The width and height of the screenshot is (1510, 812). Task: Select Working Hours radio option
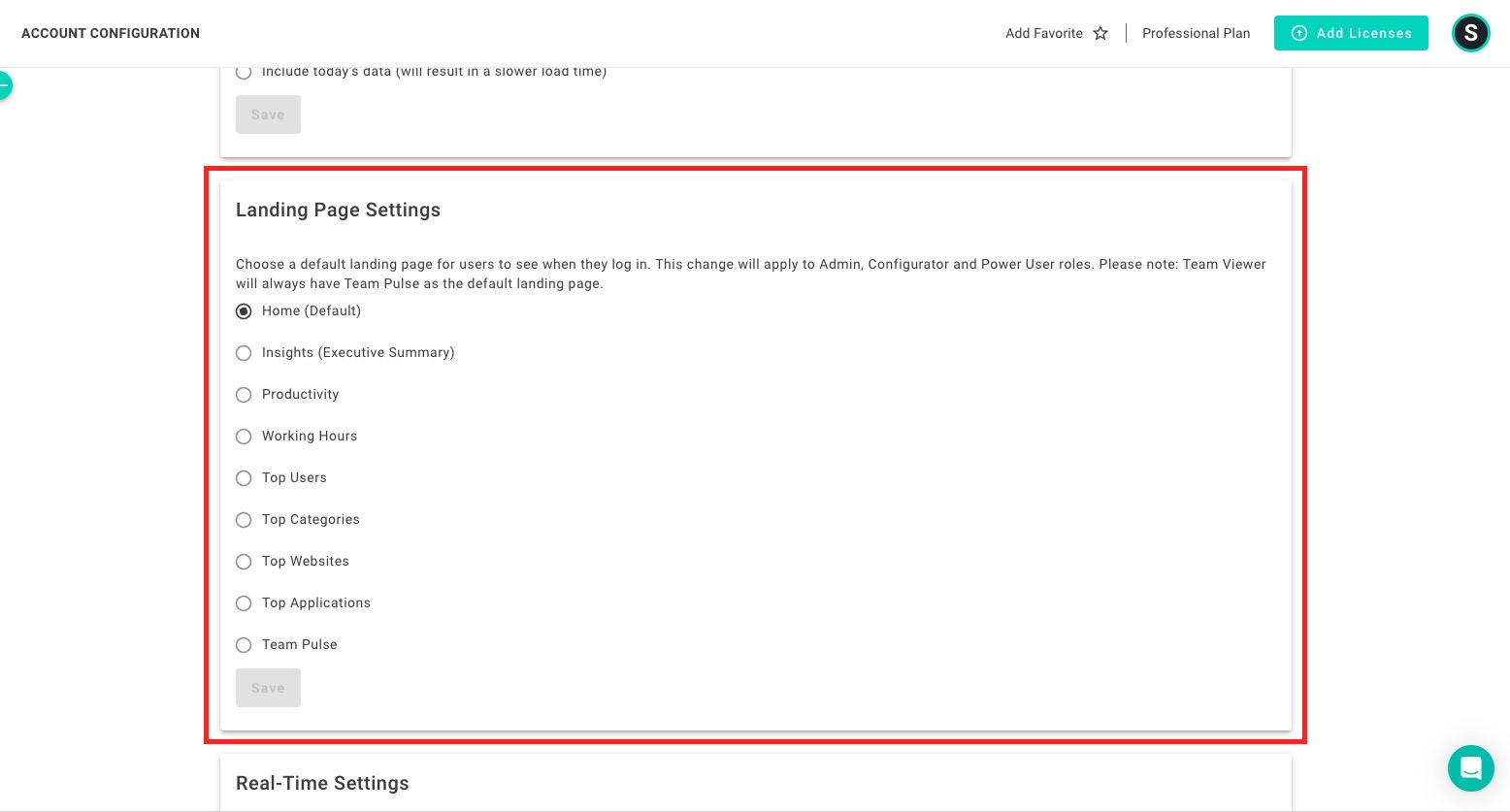(244, 437)
